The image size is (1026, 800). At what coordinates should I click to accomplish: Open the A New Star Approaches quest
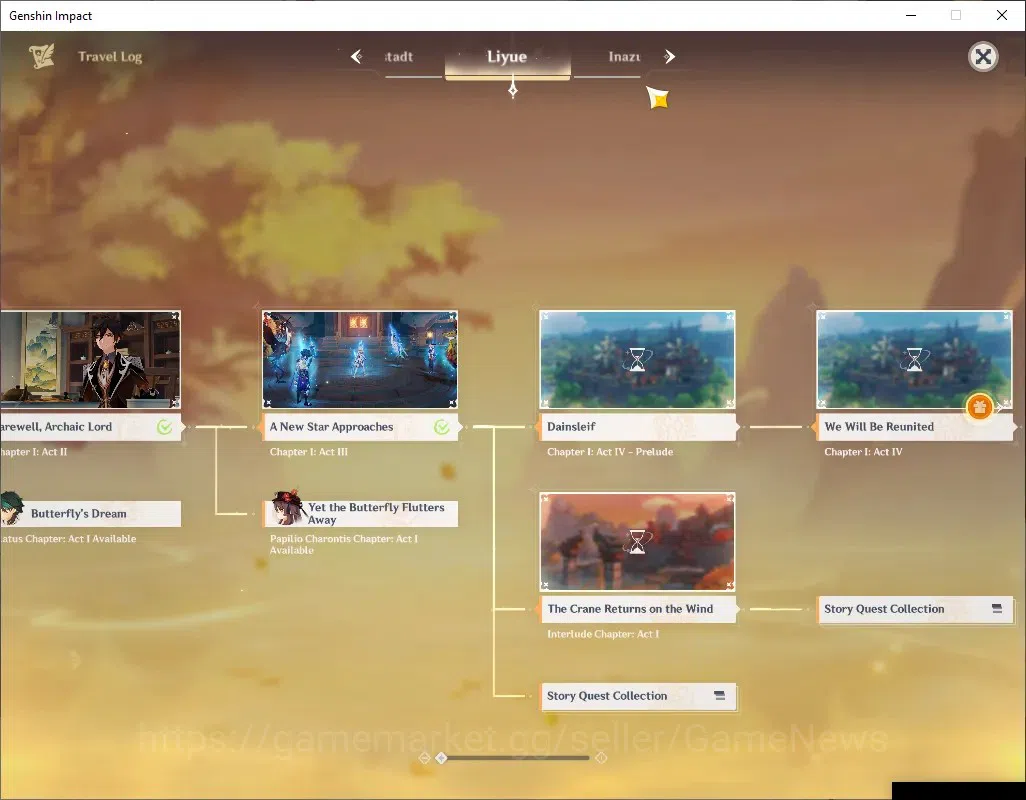pos(362,427)
